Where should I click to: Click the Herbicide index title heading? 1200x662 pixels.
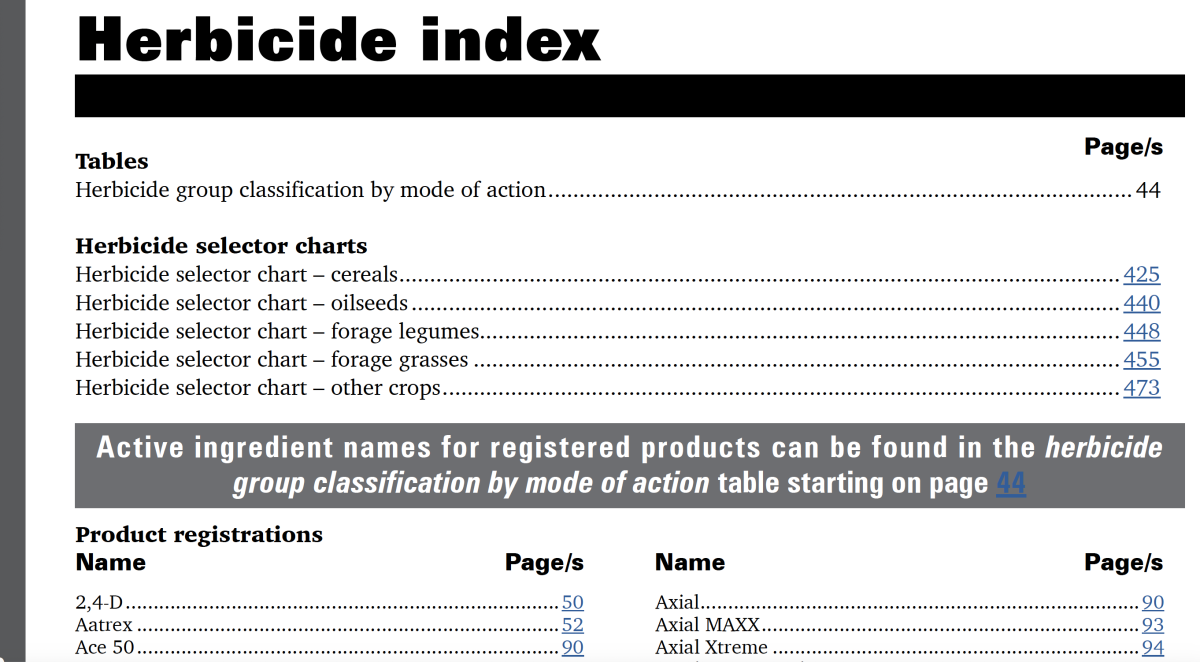[x=338, y=38]
